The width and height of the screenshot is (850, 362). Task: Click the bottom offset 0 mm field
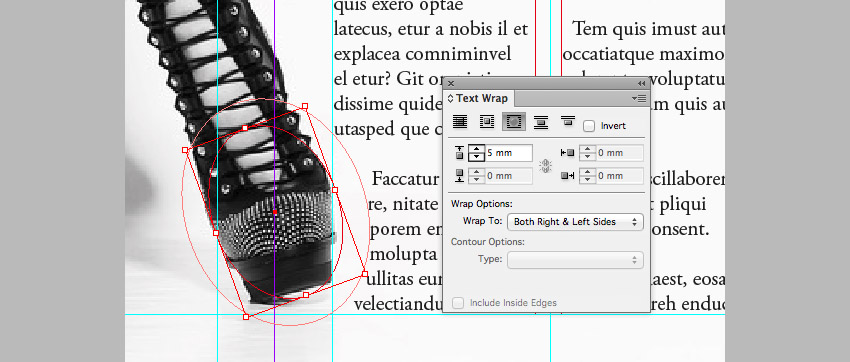point(508,176)
